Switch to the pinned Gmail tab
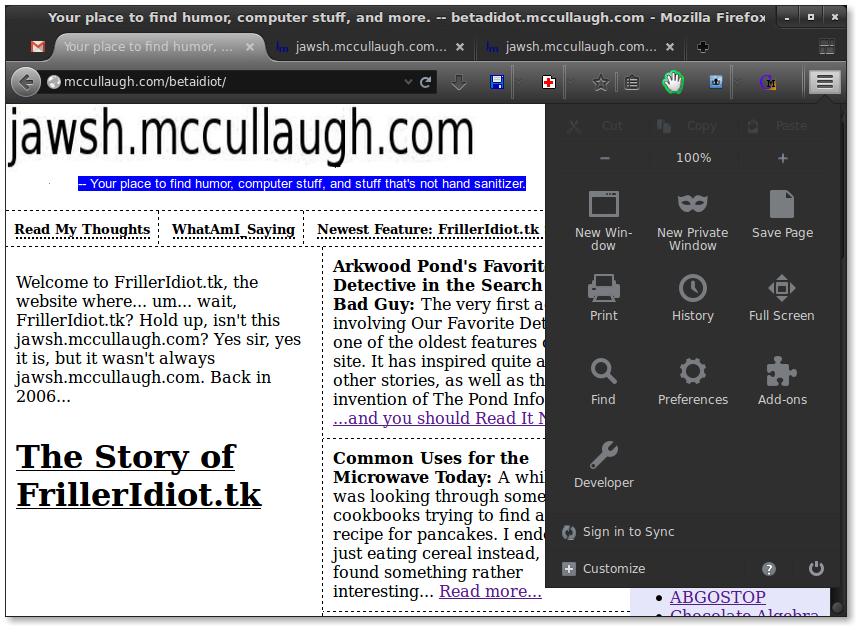 (39, 46)
